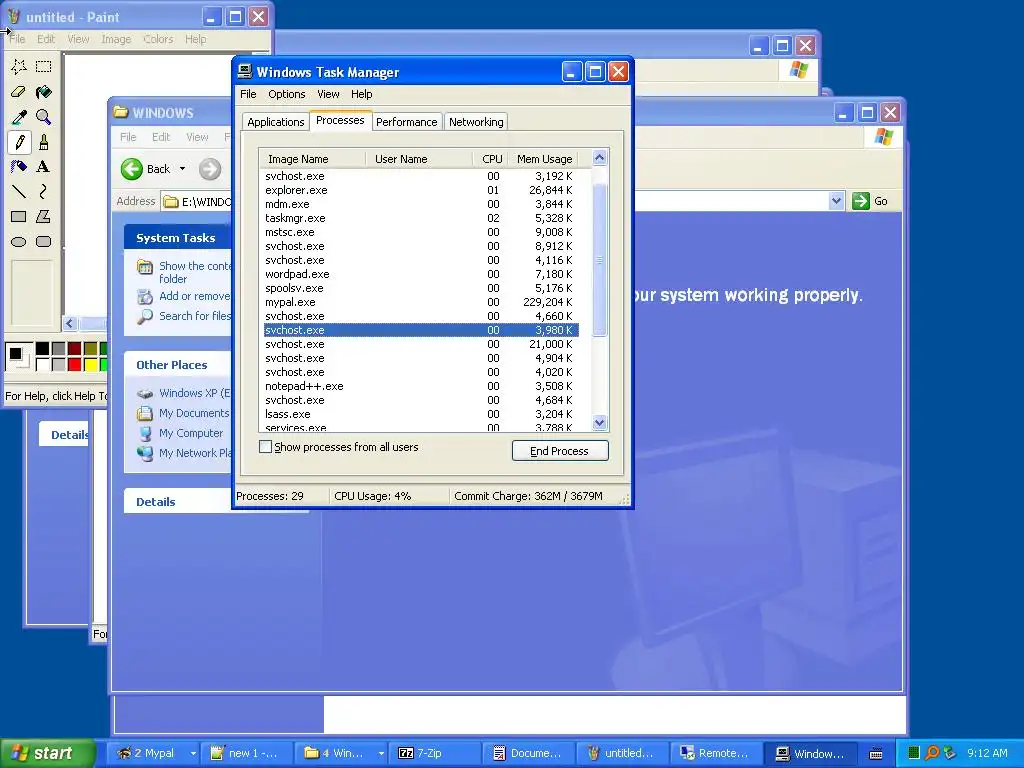Viewport: 1024px width, 768px height.
Task: Click the Forward arrow in WINDOWS explorer
Action: [x=210, y=169]
